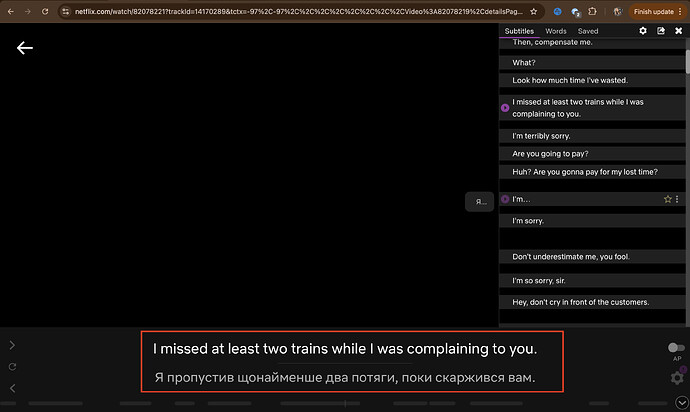This screenshot has height=412, width=690.
Task: Switch to the Subtitles tab
Action: [519, 31]
